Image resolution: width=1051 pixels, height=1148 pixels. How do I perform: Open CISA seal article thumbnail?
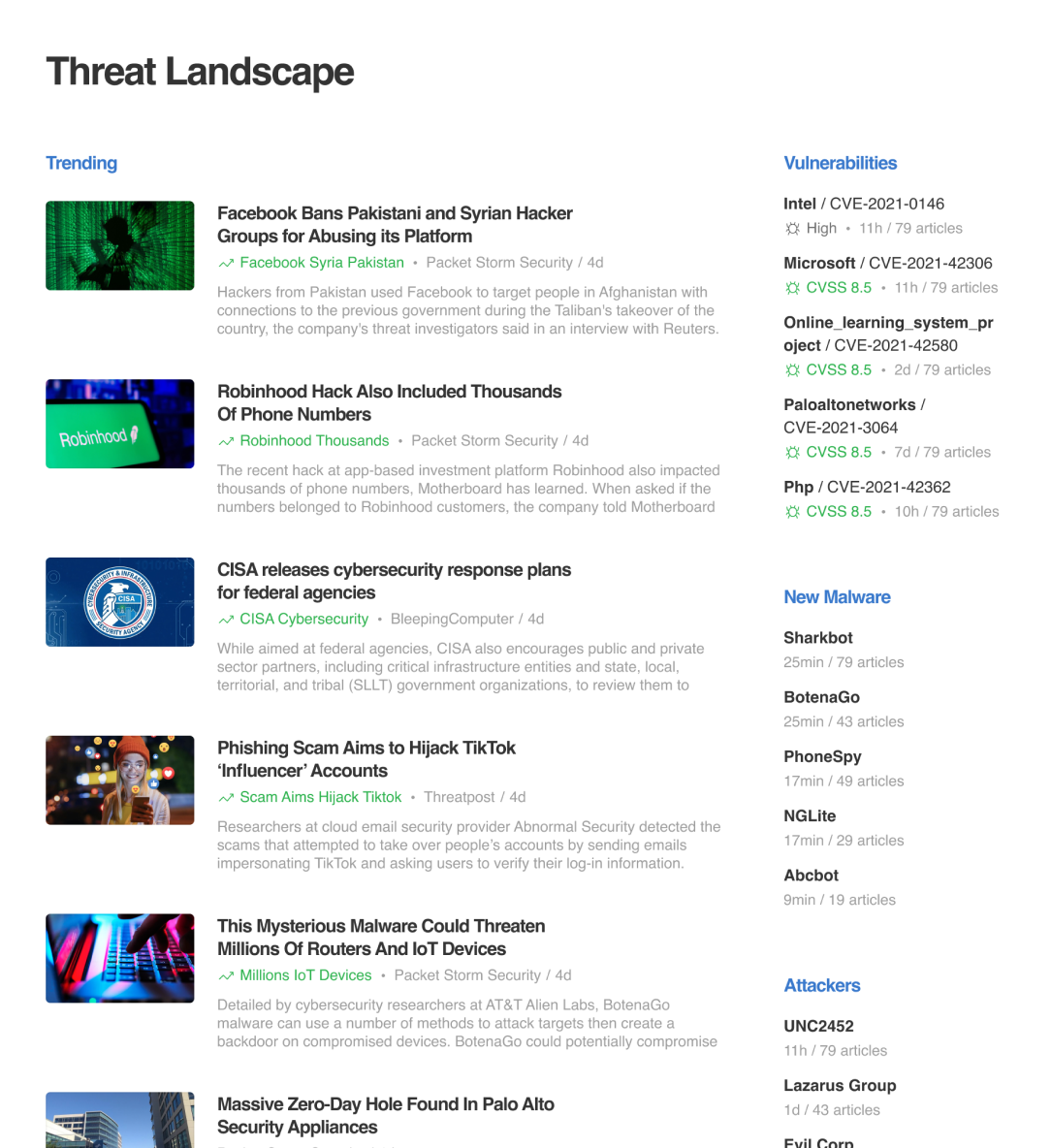tap(120, 602)
